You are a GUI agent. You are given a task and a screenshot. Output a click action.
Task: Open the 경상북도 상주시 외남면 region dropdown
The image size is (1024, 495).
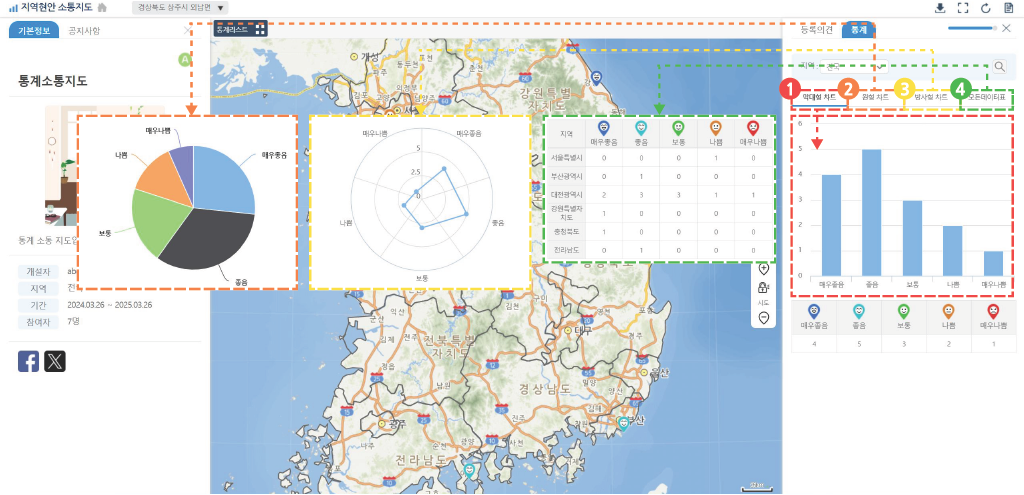coord(180,8)
